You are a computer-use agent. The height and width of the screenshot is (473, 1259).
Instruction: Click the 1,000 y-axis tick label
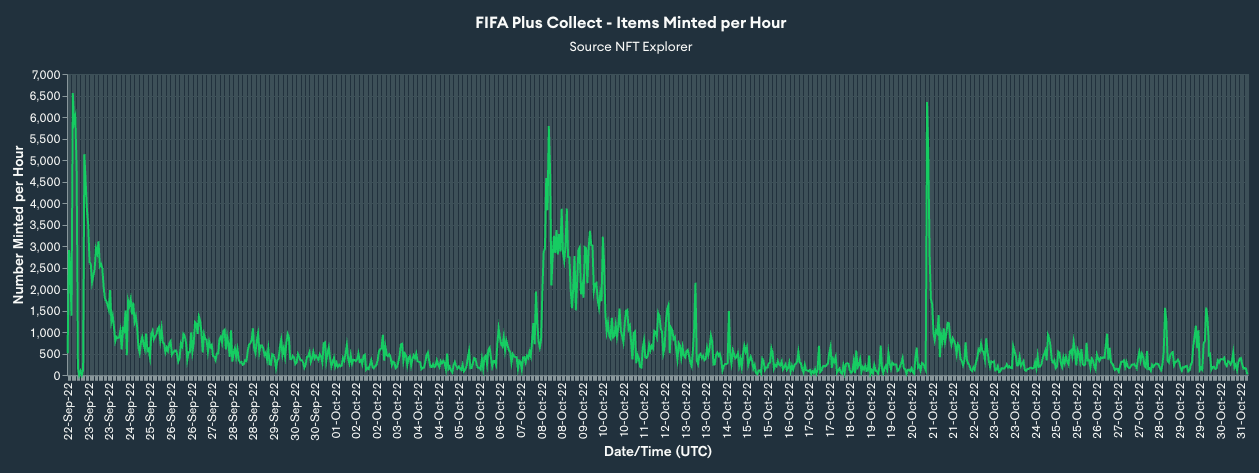tap(46, 333)
